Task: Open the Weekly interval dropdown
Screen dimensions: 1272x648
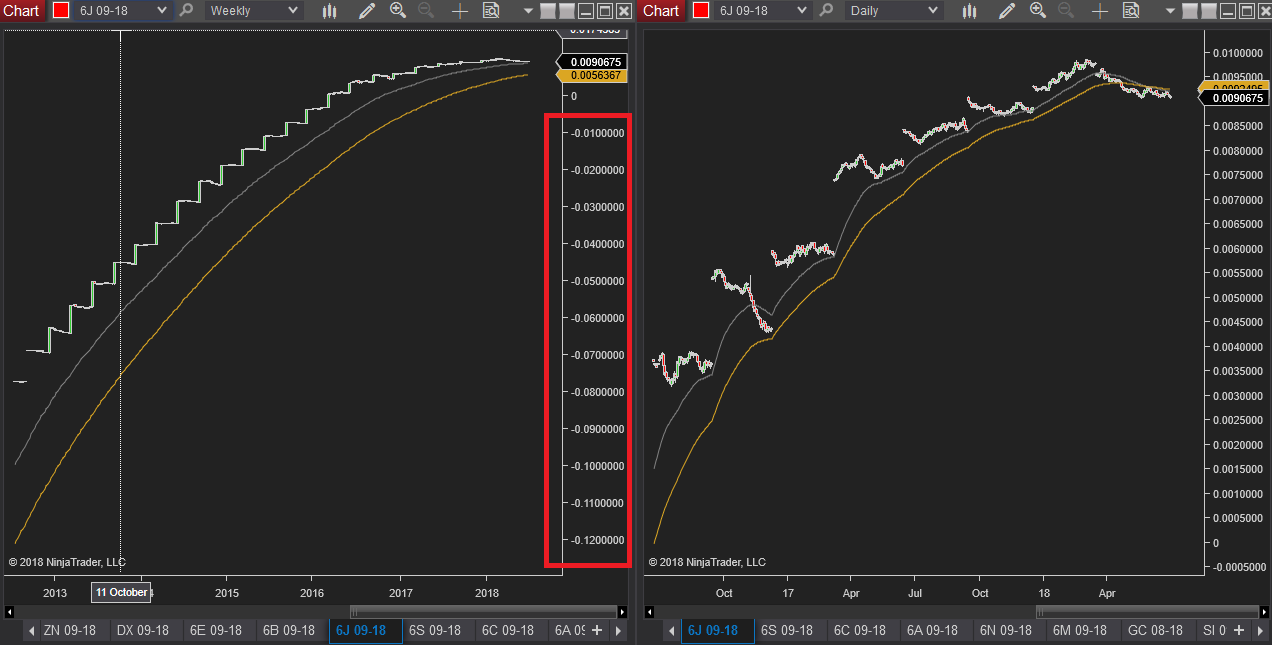Action: (x=253, y=11)
